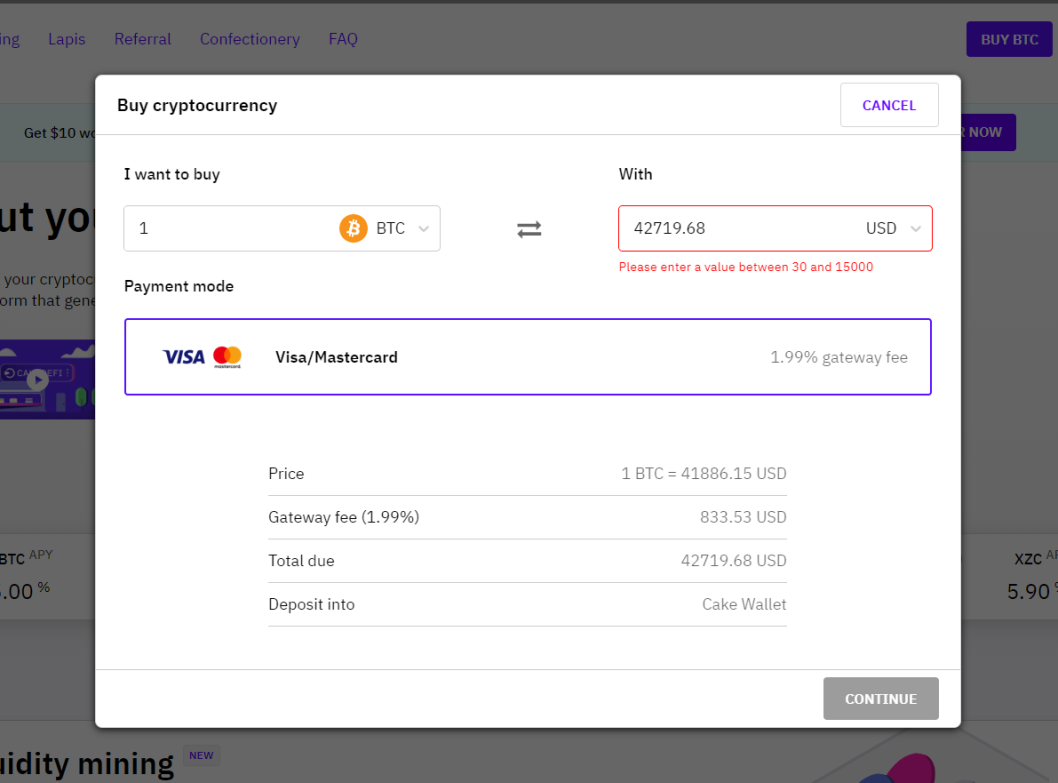The image size is (1058, 783).
Task: Go to the Referral page
Action: (142, 39)
